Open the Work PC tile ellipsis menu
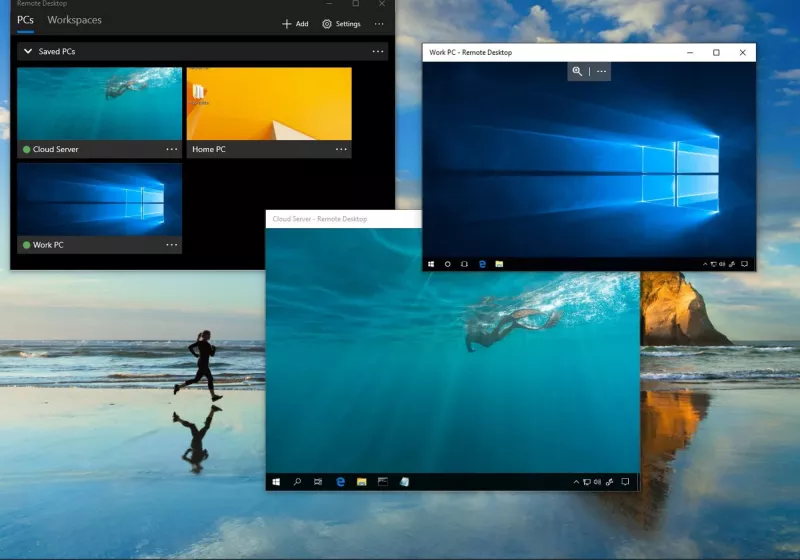This screenshot has width=800, height=560. coord(172,245)
